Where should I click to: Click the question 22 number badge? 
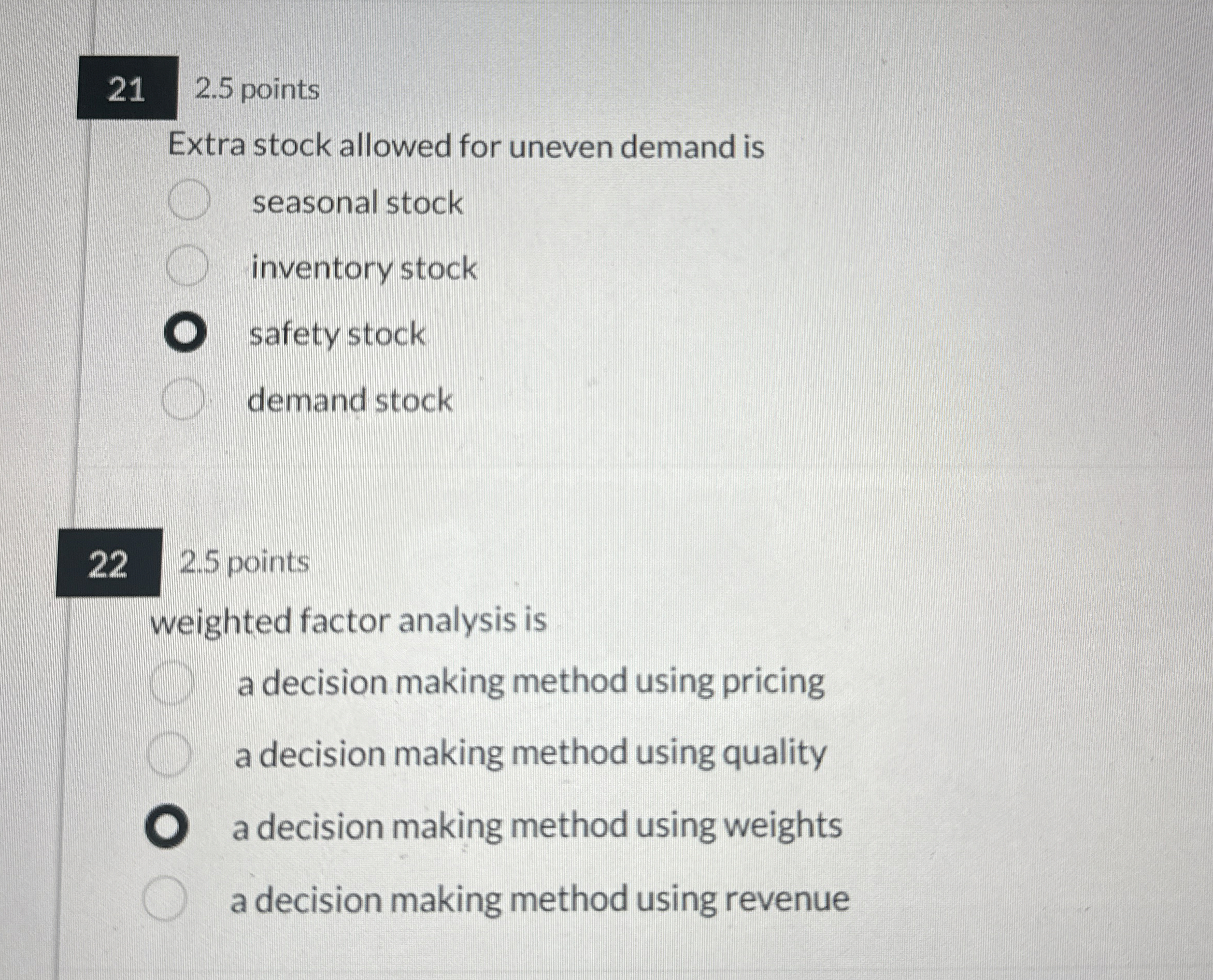[x=109, y=564]
